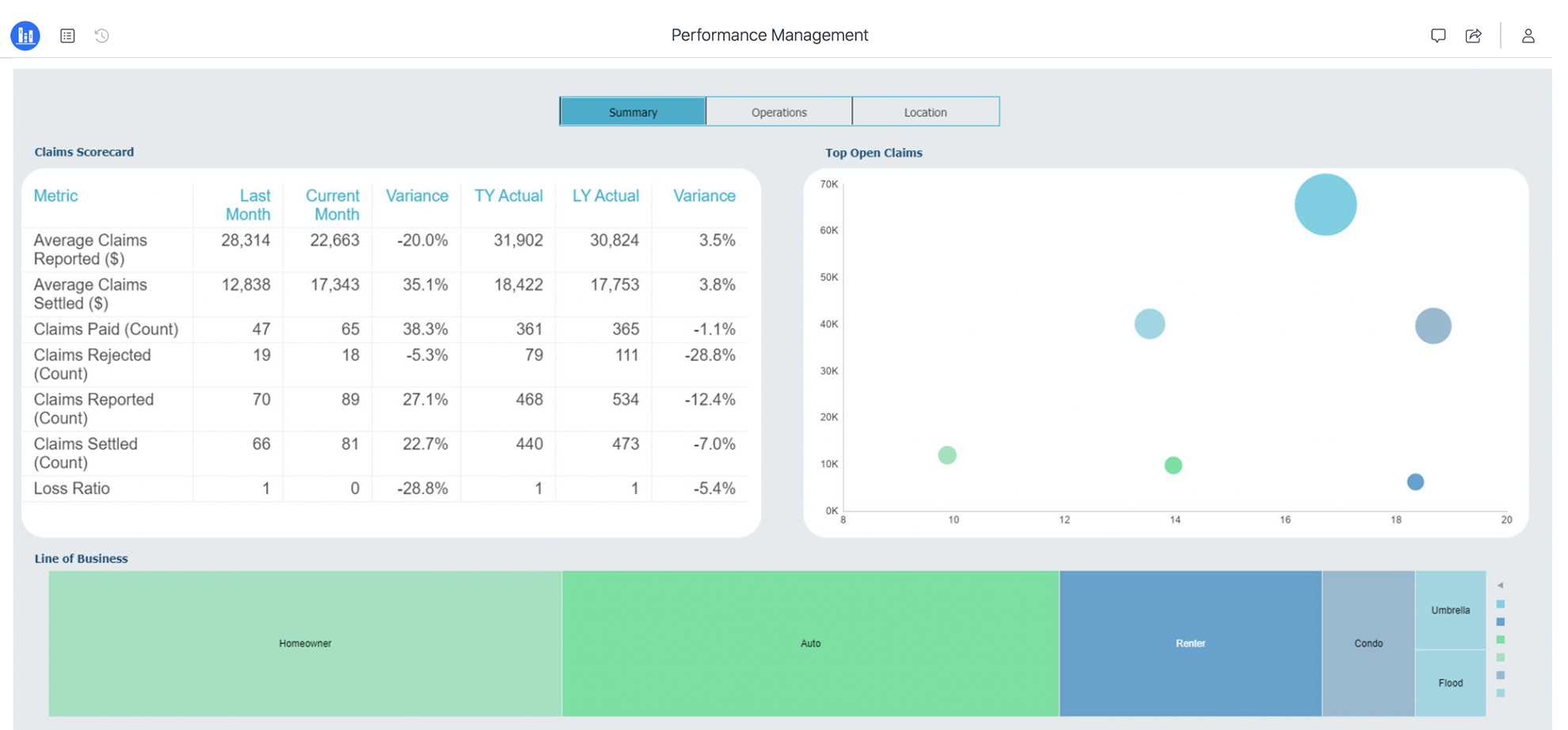The image size is (1568, 730).
Task: Click the blue bar chart app logo
Action: (x=25, y=36)
